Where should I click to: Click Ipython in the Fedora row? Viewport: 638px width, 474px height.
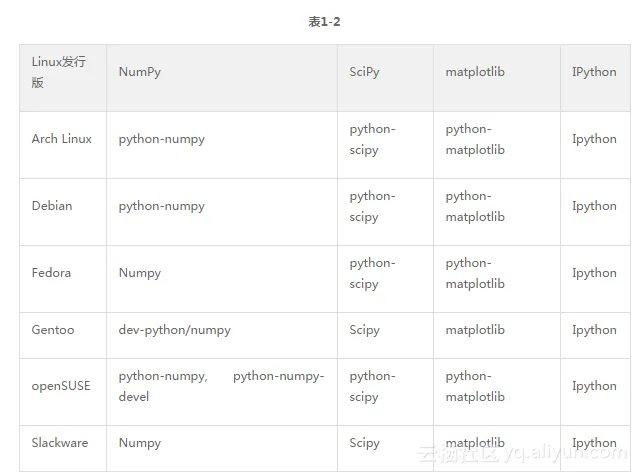pos(594,273)
